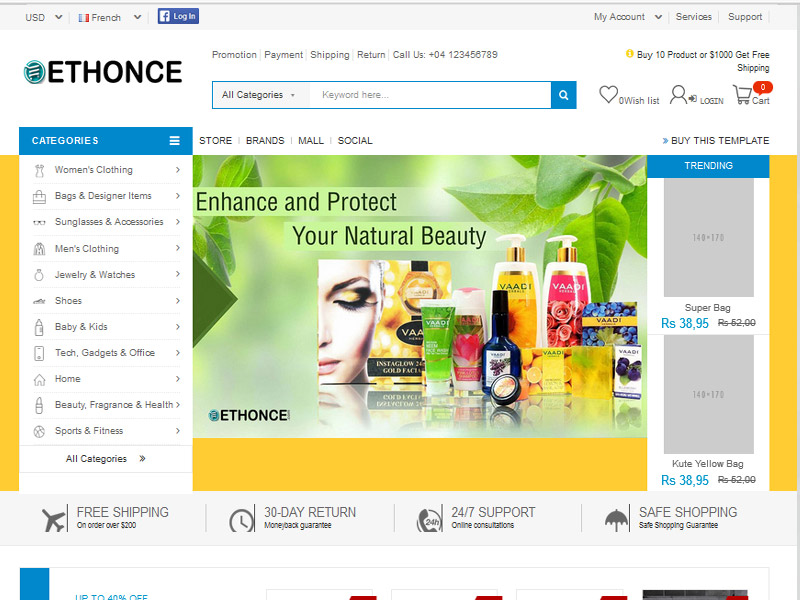This screenshot has width=800, height=600.
Task: Open the Super Bag product thumbnail
Action: (x=708, y=237)
